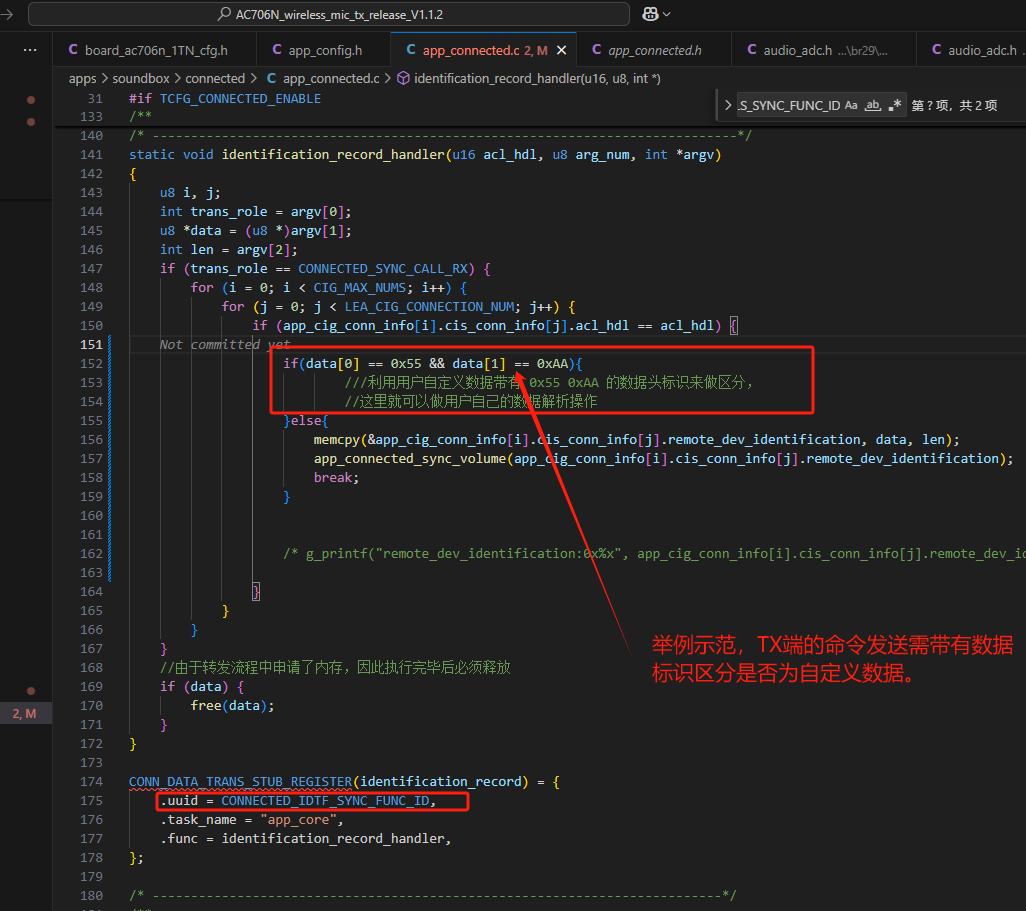This screenshot has height=911, width=1026.
Task: Expand the dropdown arrow beside the Copilot icon
Action: pyautogui.click(x=667, y=14)
